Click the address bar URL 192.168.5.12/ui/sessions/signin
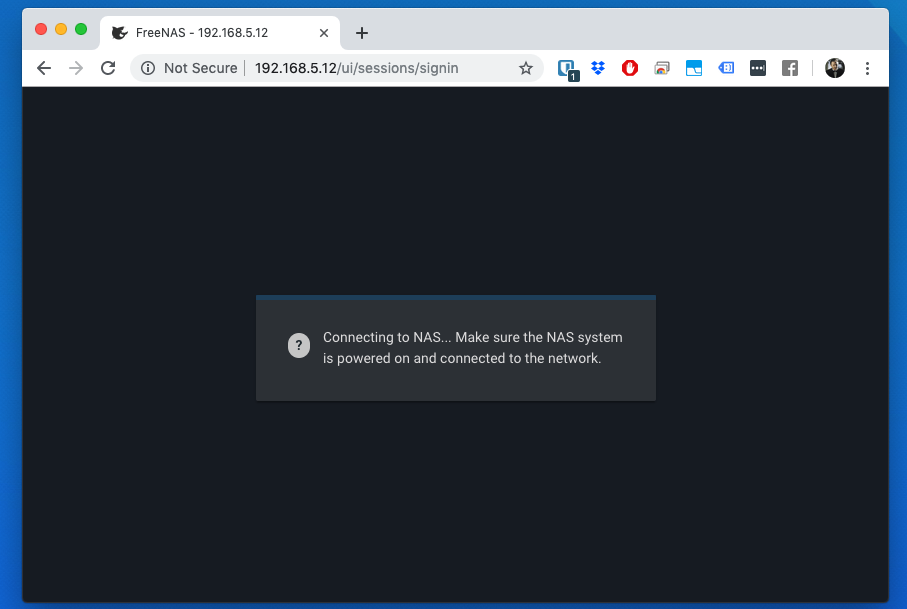Screen dimensions: 907x609 coord(356,68)
